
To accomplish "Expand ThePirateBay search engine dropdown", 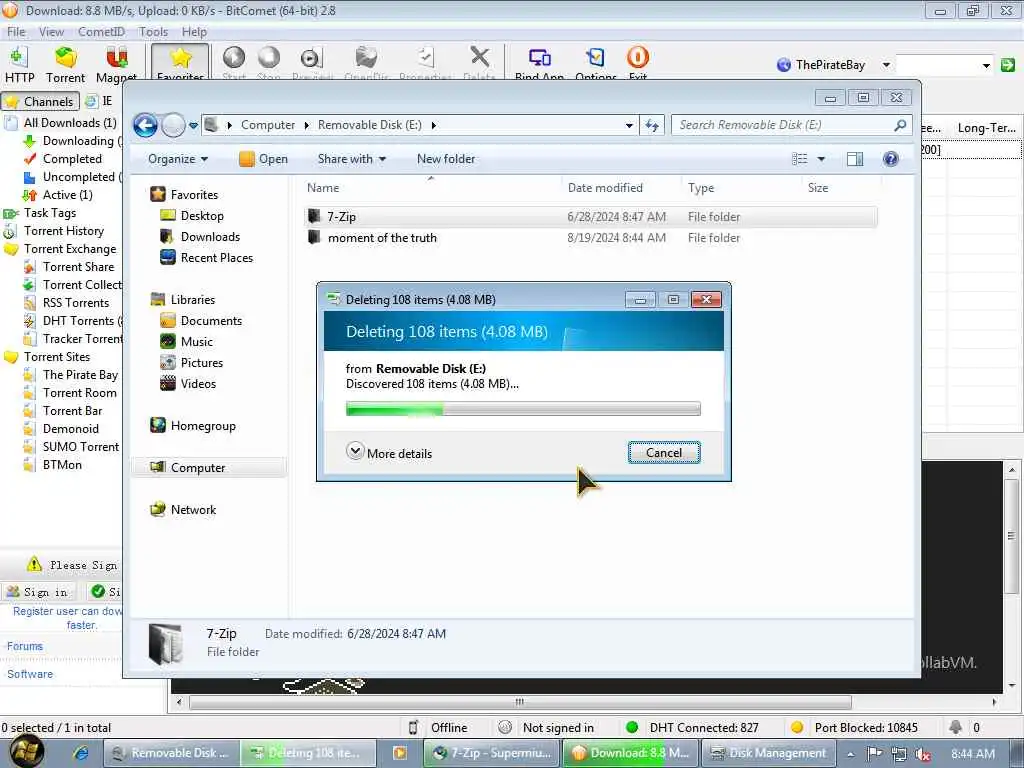I will pyautogui.click(x=886, y=65).
